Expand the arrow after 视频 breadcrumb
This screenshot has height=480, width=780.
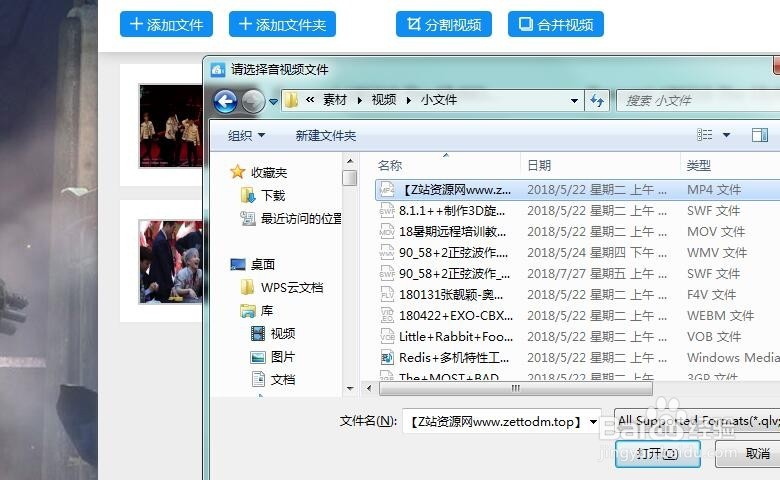pos(409,100)
